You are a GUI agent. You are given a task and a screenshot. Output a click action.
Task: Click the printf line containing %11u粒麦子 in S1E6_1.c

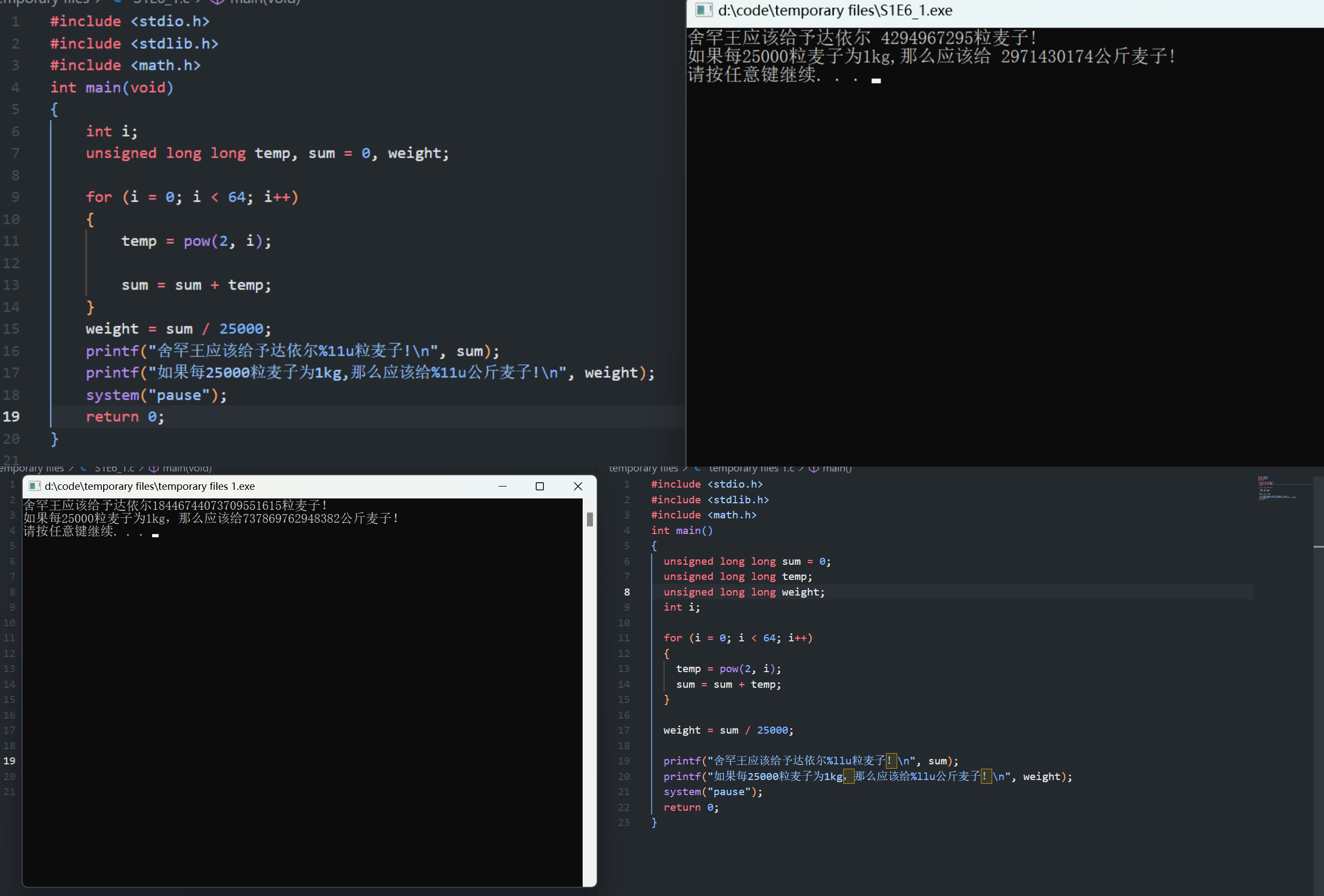pos(292,351)
